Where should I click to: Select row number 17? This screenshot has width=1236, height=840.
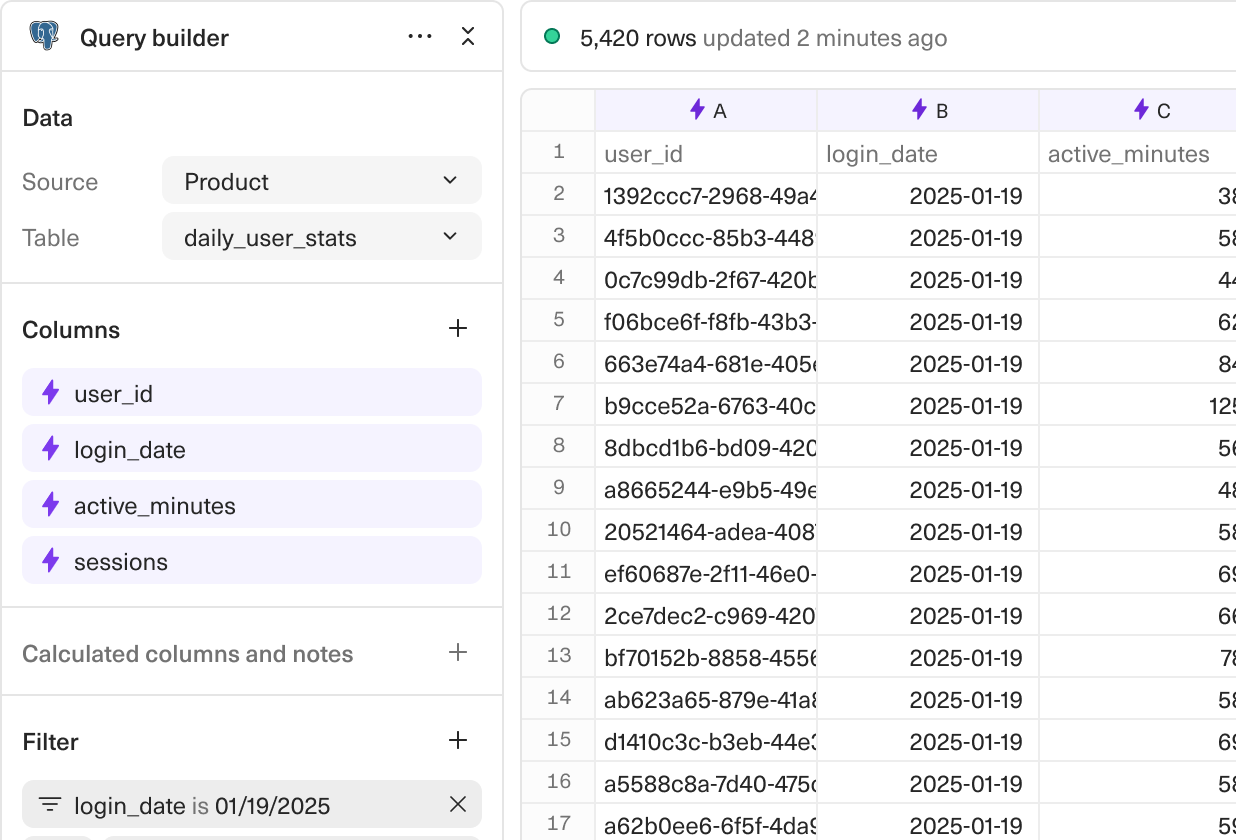[559, 824]
